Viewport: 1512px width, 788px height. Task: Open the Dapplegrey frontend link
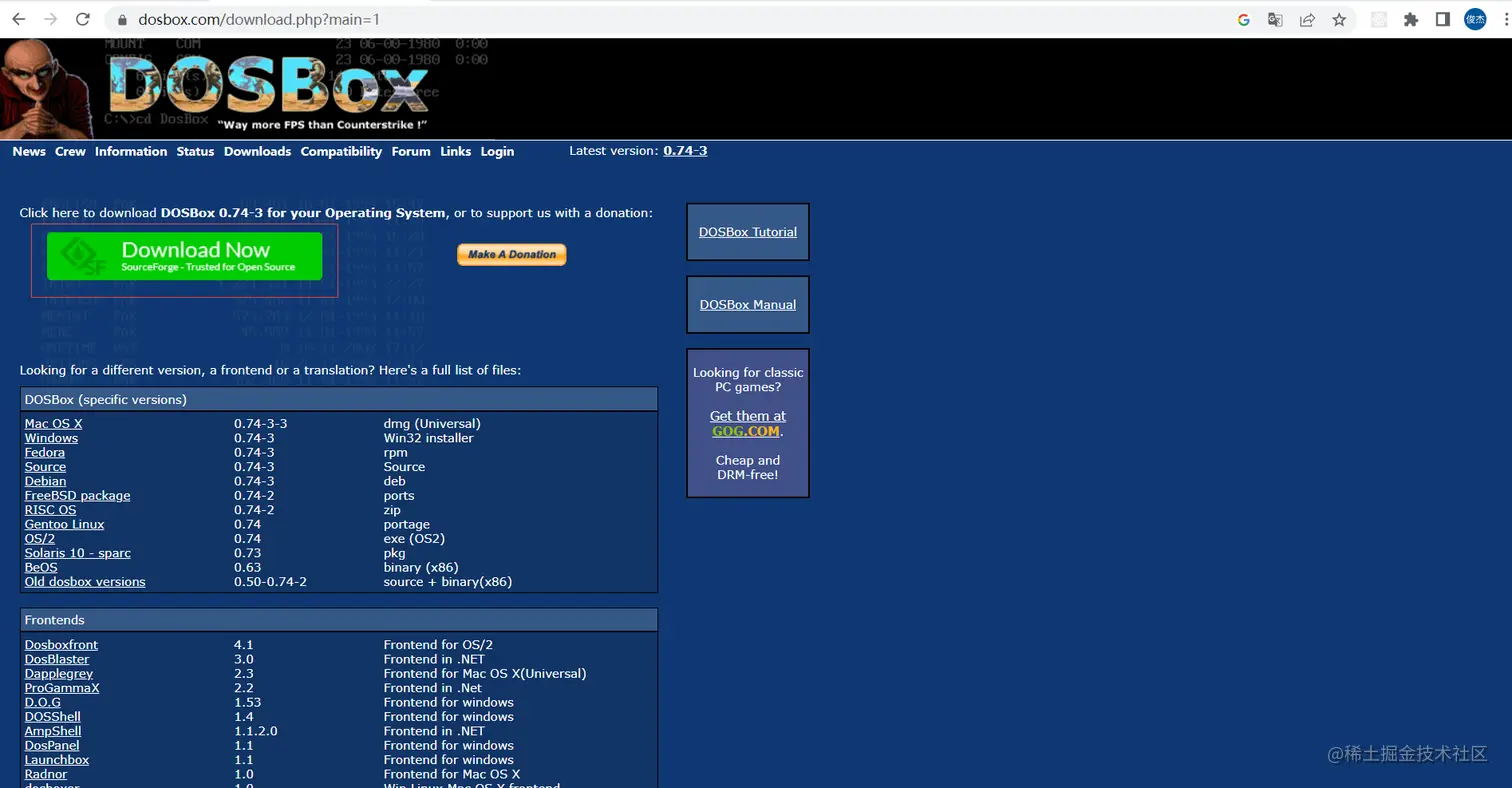(60, 674)
